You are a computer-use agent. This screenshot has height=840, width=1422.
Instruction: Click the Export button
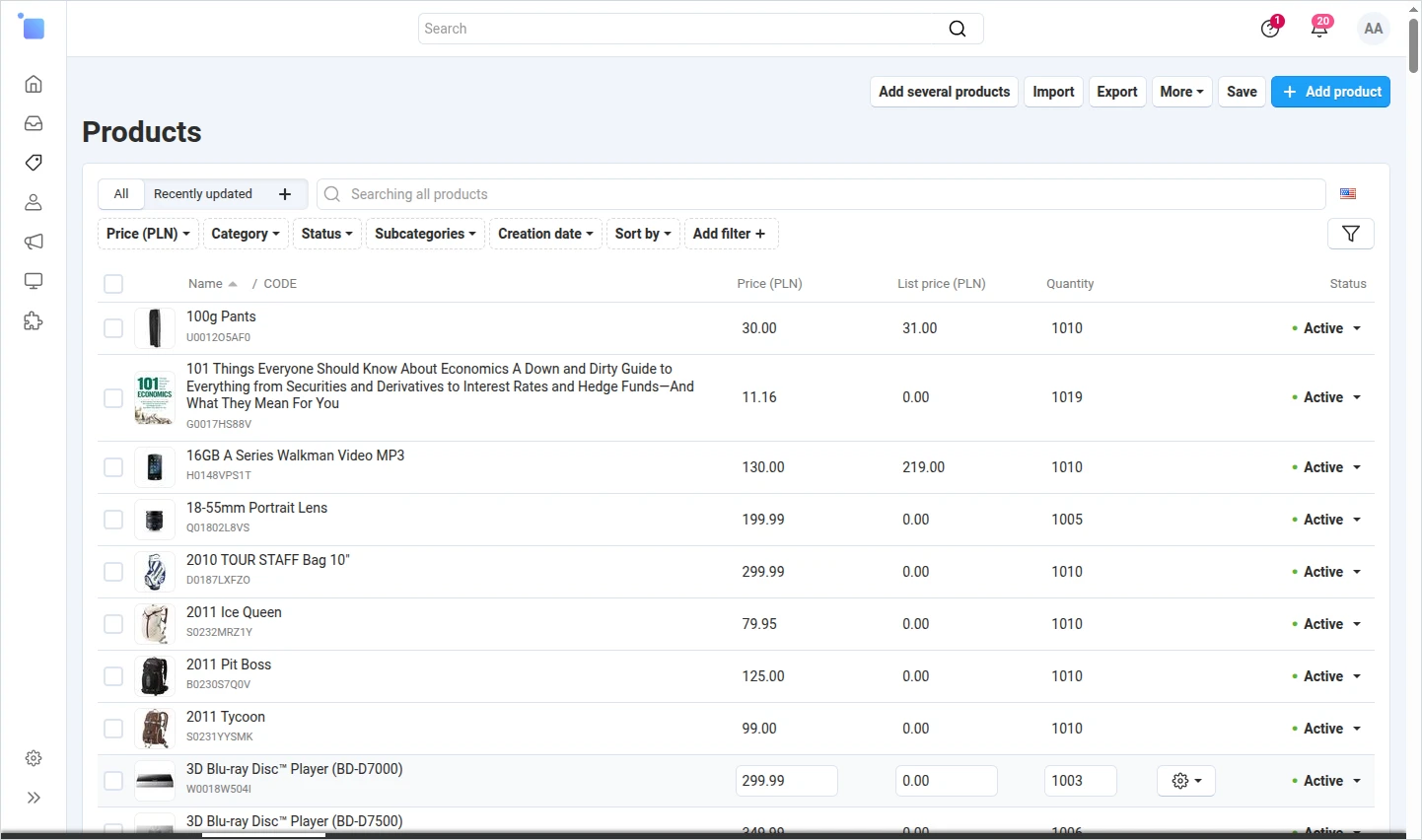point(1117,92)
